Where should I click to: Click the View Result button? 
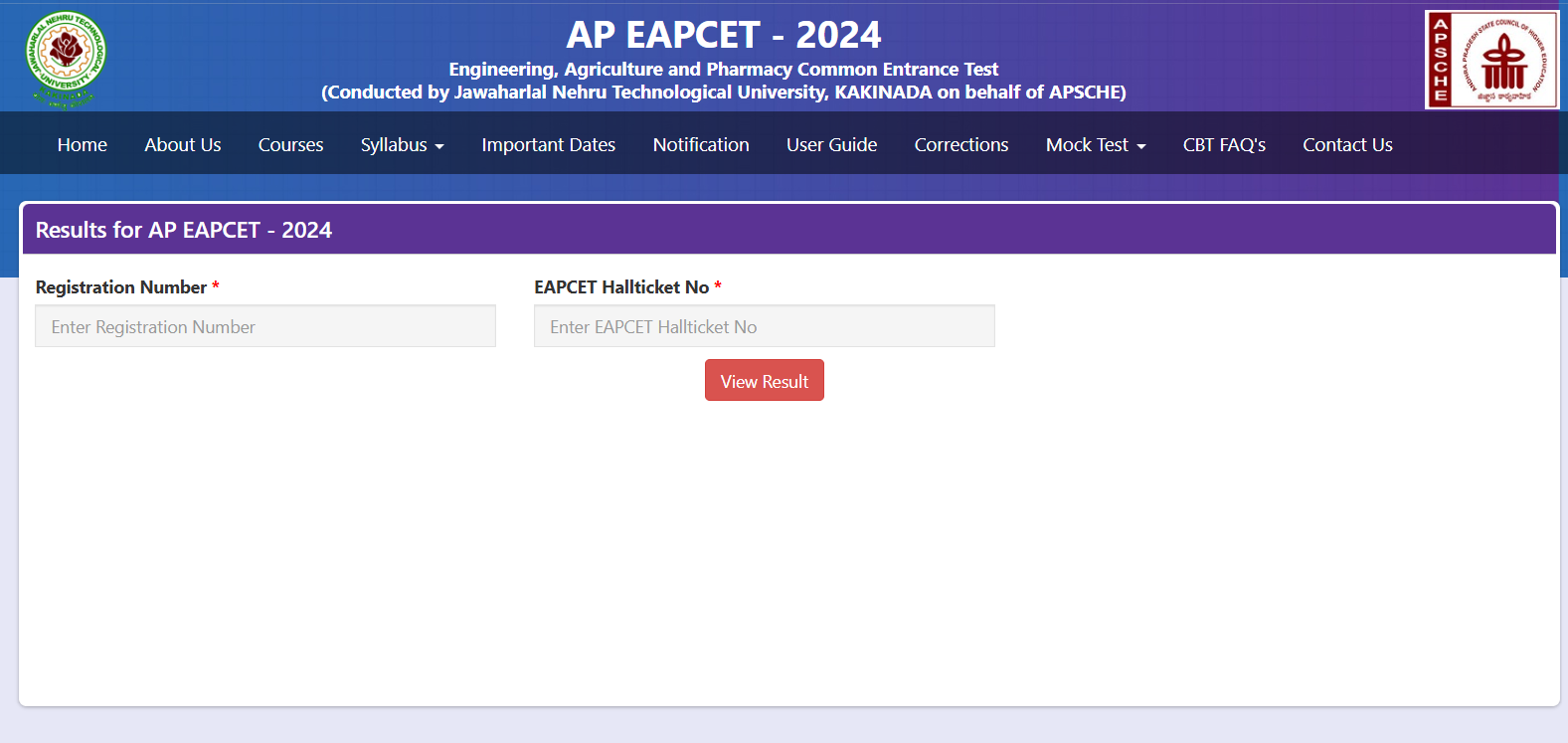click(x=765, y=380)
